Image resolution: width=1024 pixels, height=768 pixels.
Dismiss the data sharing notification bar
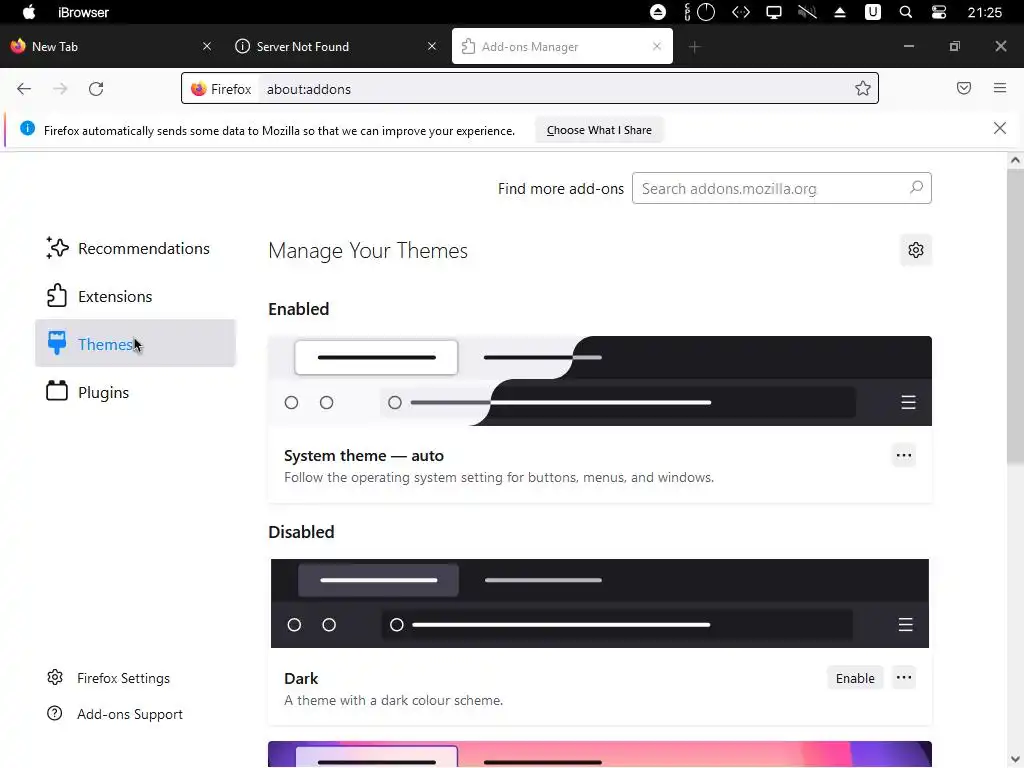(1000, 128)
